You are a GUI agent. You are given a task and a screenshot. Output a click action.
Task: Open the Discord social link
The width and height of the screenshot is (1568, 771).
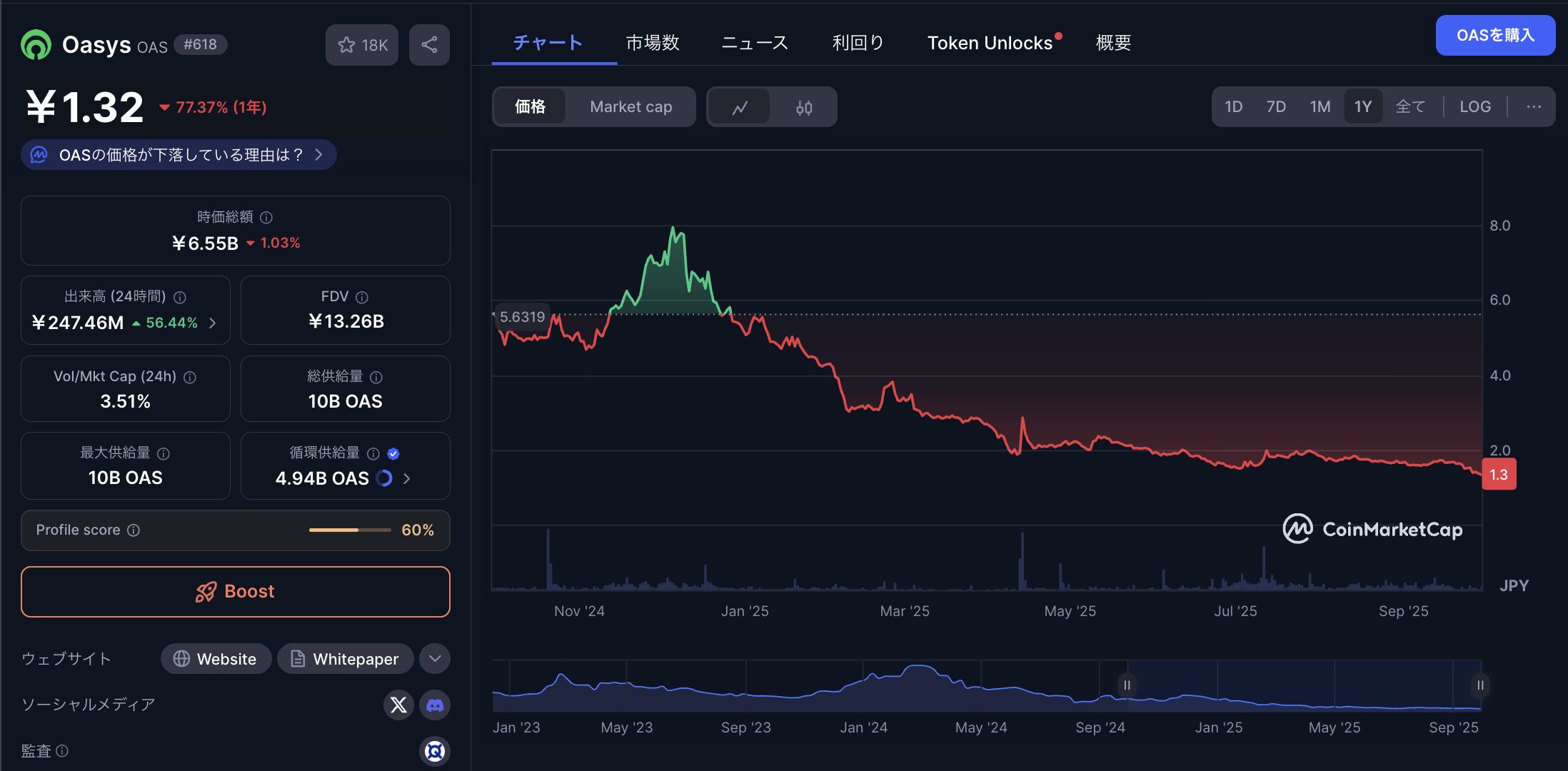click(x=435, y=705)
